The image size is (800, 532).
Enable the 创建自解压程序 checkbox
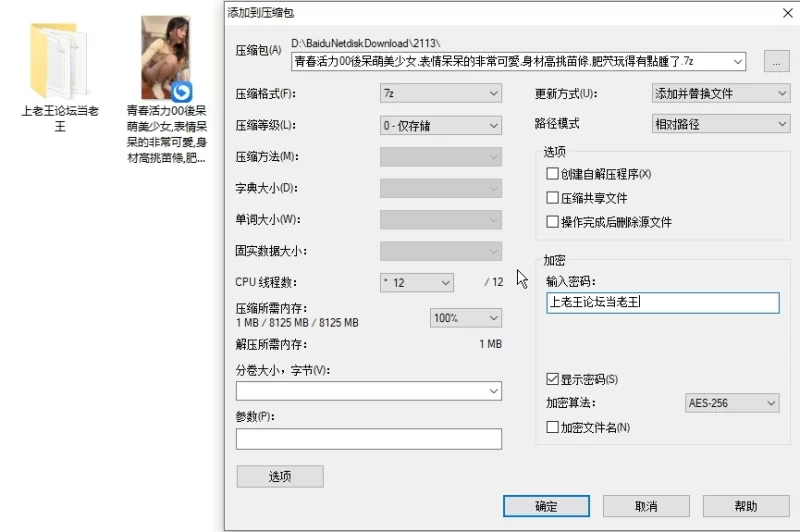[552, 174]
